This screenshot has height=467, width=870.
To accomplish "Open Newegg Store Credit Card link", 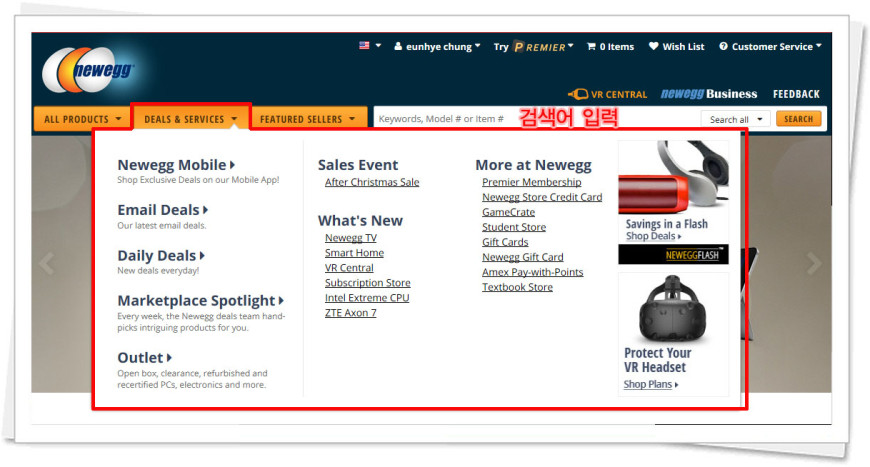I will coord(542,197).
